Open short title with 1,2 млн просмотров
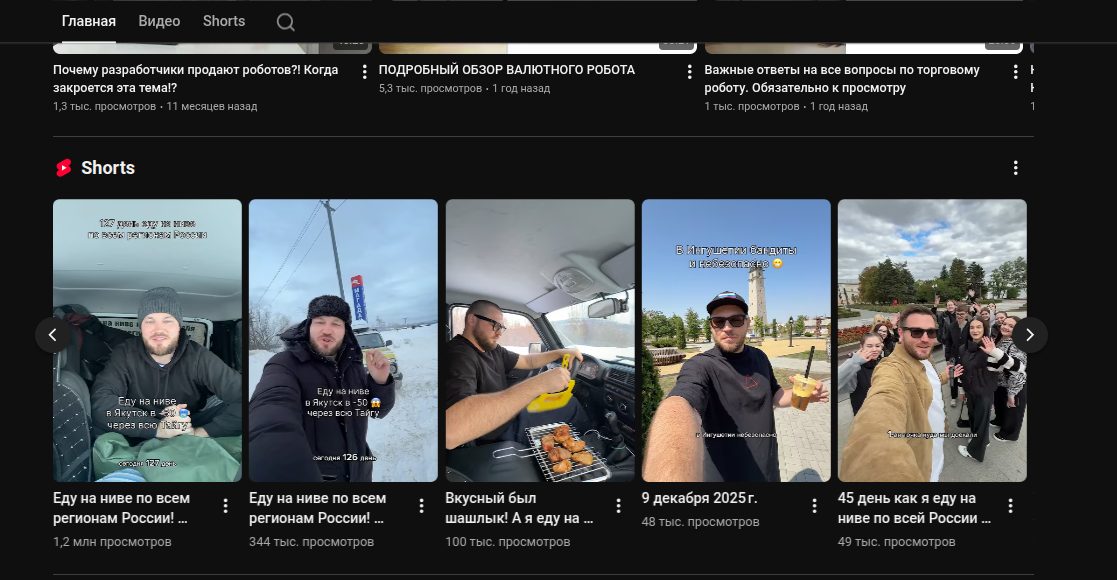Image resolution: width=1117 pixels, height=580 pixels. coord(121,508)
